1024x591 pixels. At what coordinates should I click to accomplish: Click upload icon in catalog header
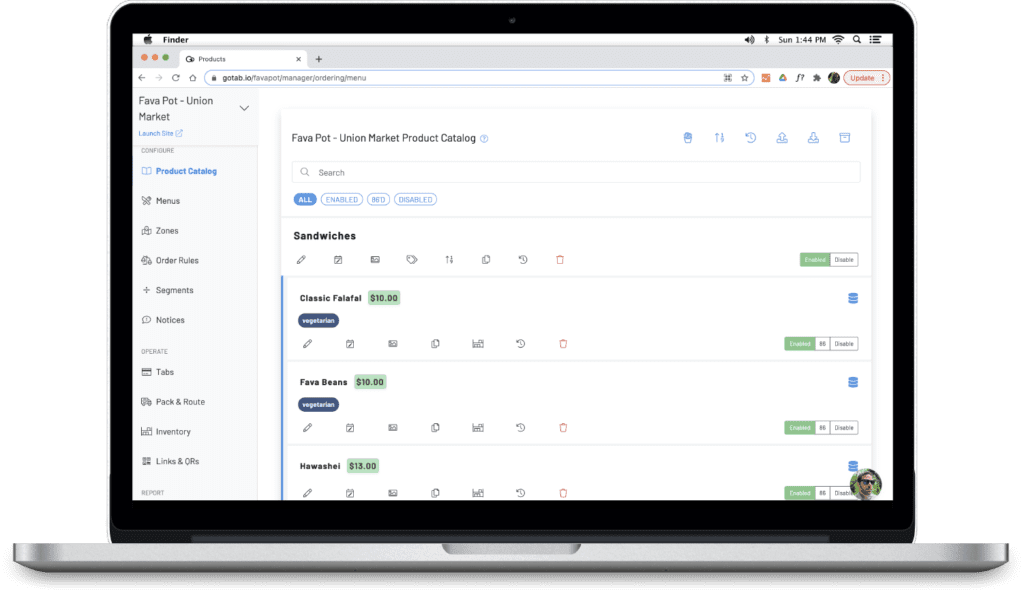782,138
